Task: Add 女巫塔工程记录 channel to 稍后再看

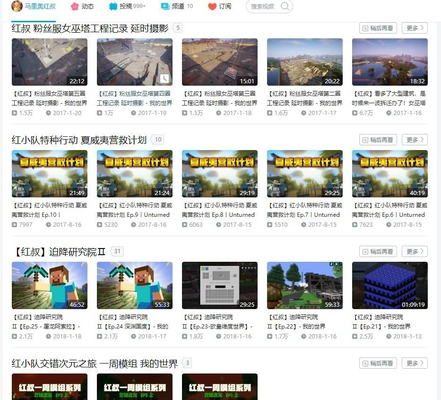Action: click(x=378, y=28)
